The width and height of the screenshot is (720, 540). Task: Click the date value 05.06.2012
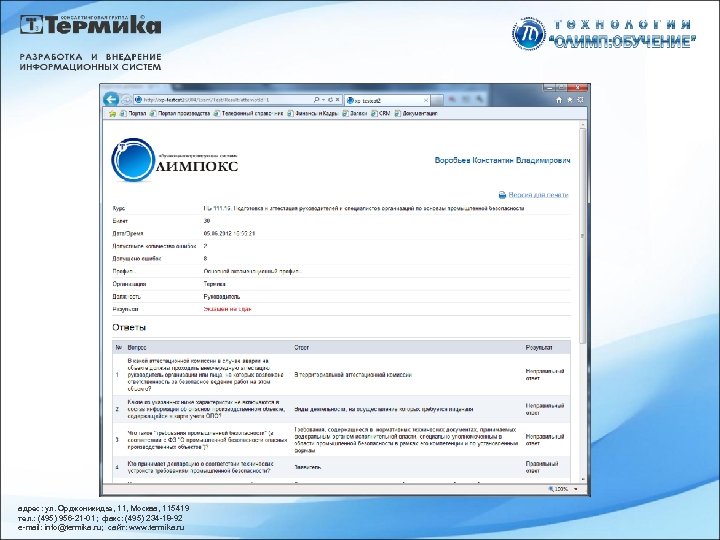pyautogui.click(x=229, y=233)
